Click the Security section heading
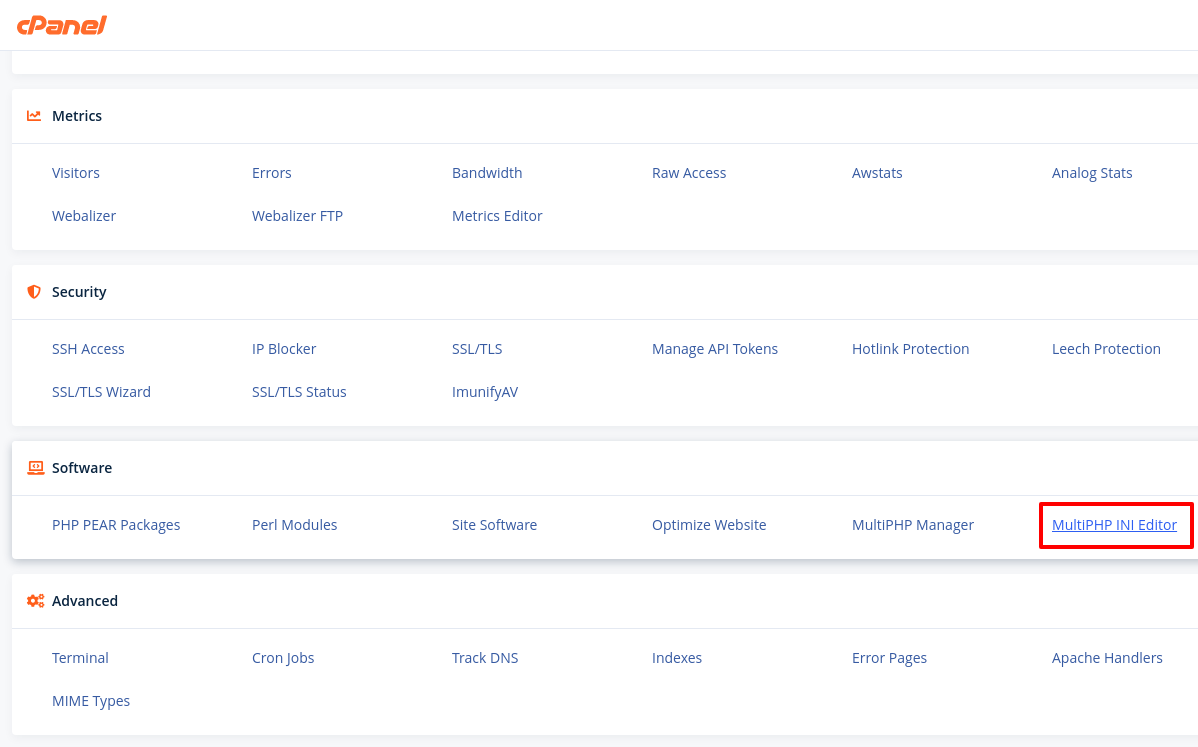 (x=79, y=292)
